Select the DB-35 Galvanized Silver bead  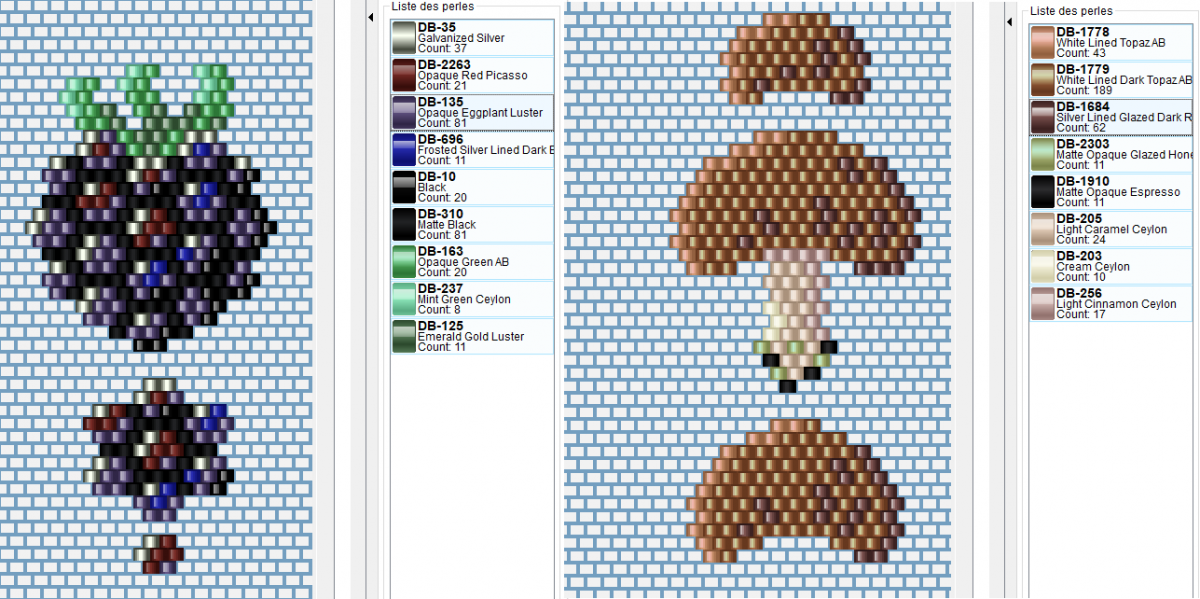[x=470, y=37]
